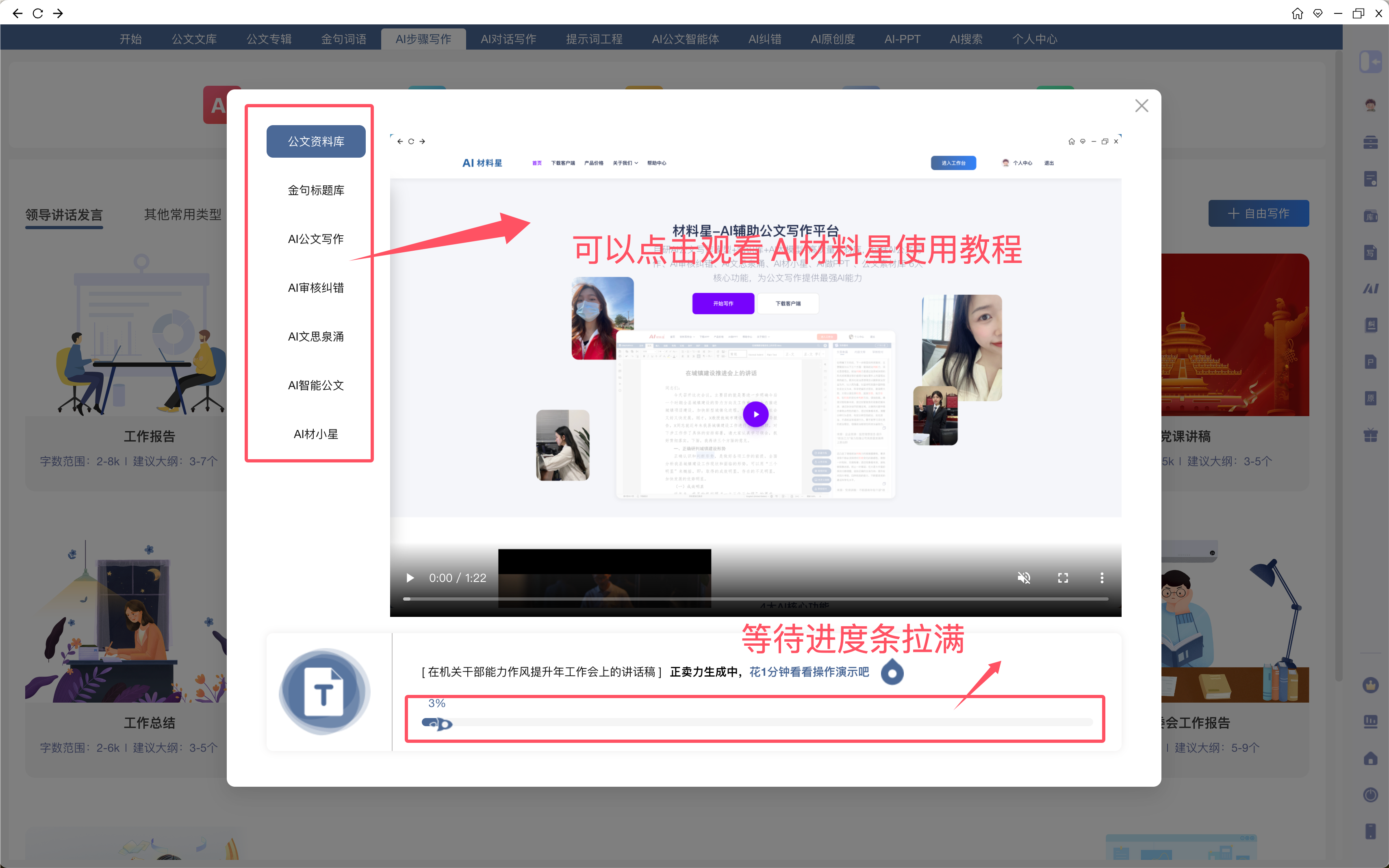Screen dimensions: 1389x868
Task: Open the 公文专辑 top navigation tab
Action: (269, 39)
